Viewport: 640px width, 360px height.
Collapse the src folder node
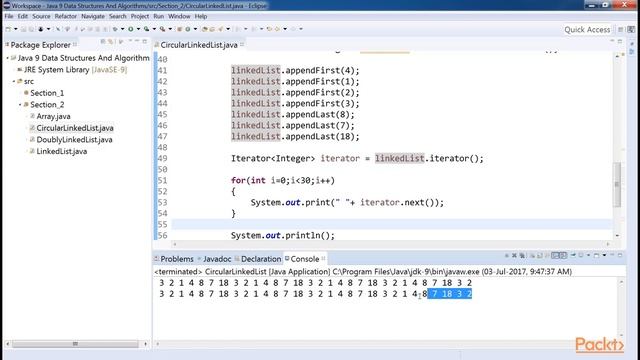13,81
